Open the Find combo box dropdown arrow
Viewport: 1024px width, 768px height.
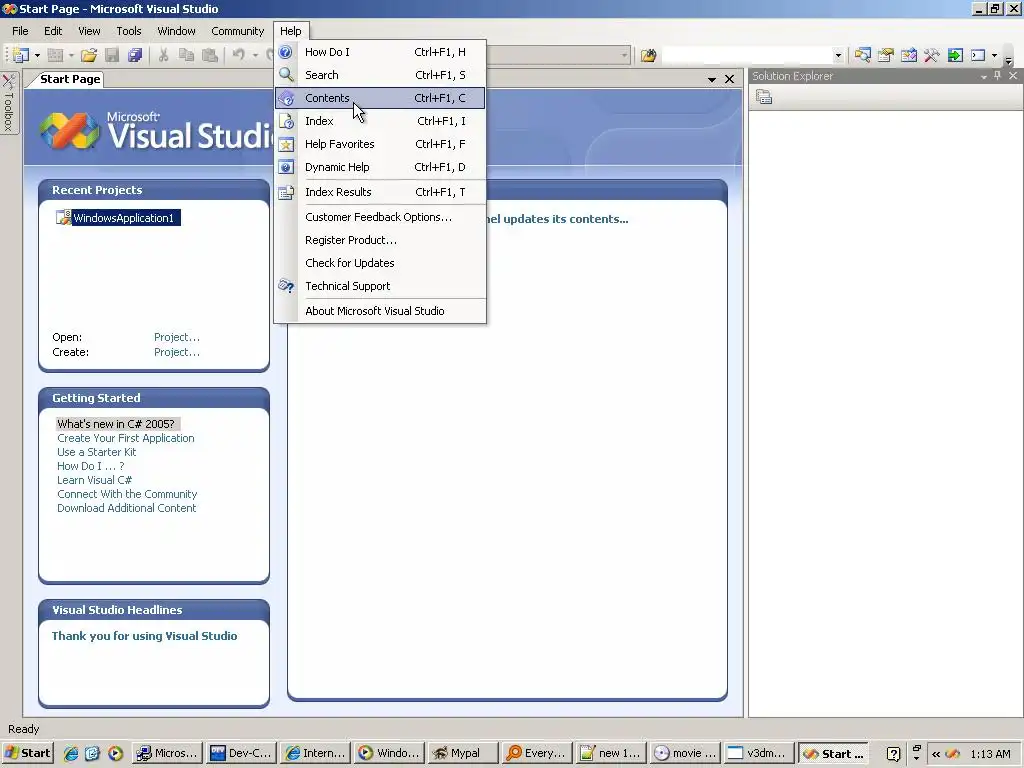839,56
